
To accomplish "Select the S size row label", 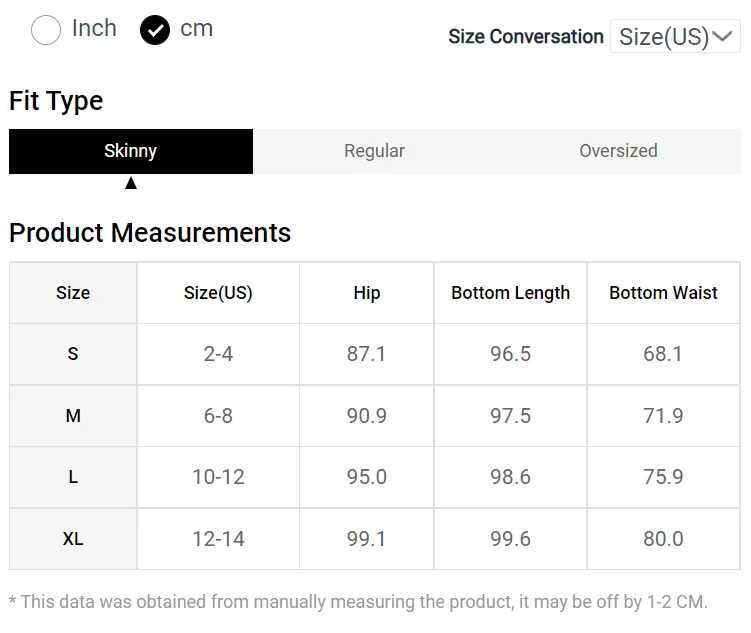I will [73, 354].
